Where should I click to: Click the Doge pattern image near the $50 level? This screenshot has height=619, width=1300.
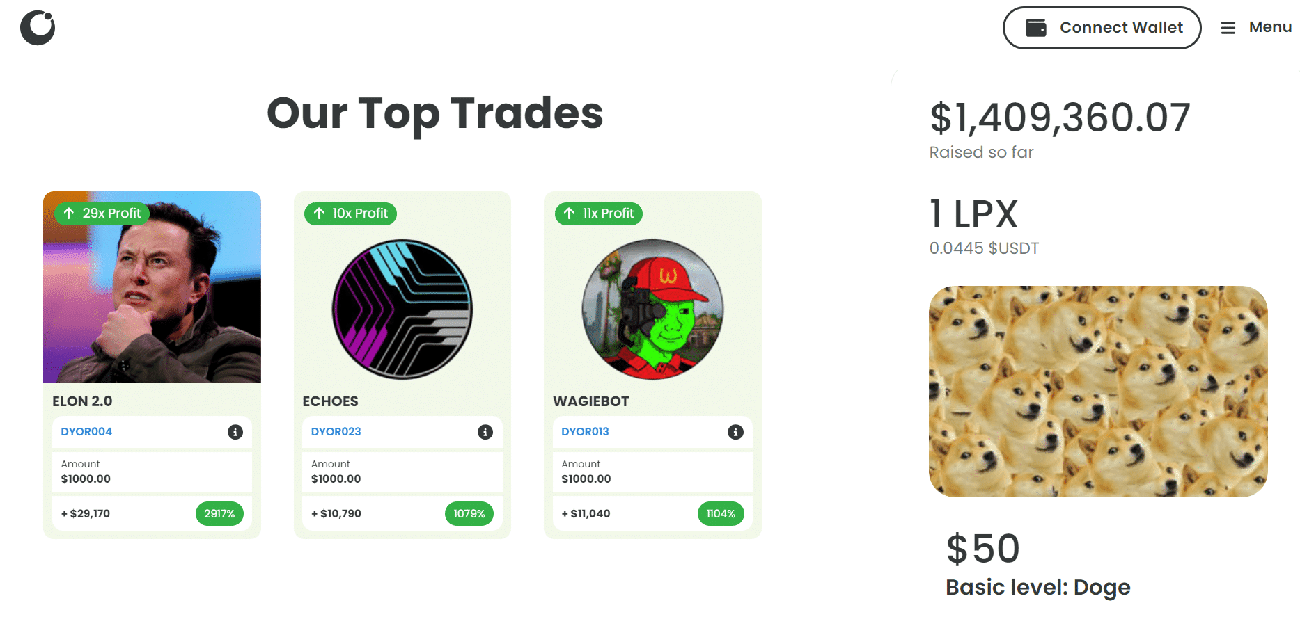(1098, 392)
